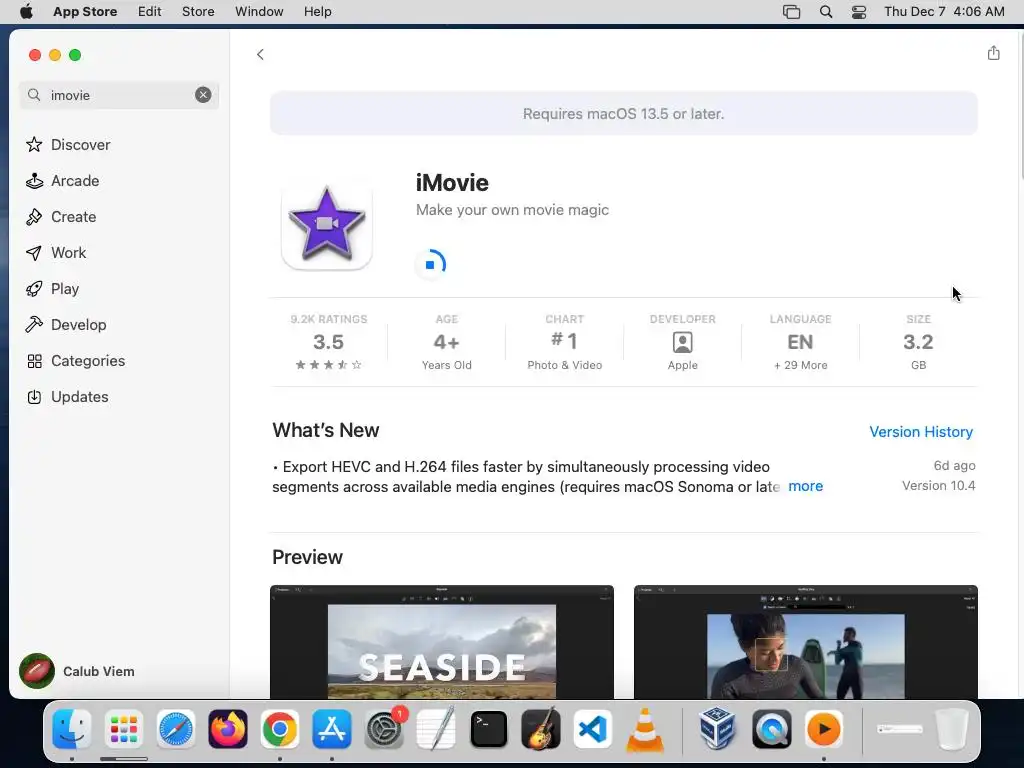Screen dimensions: 1024x768
Task: Open the 3.5 ratings summary
Action: 328,342
